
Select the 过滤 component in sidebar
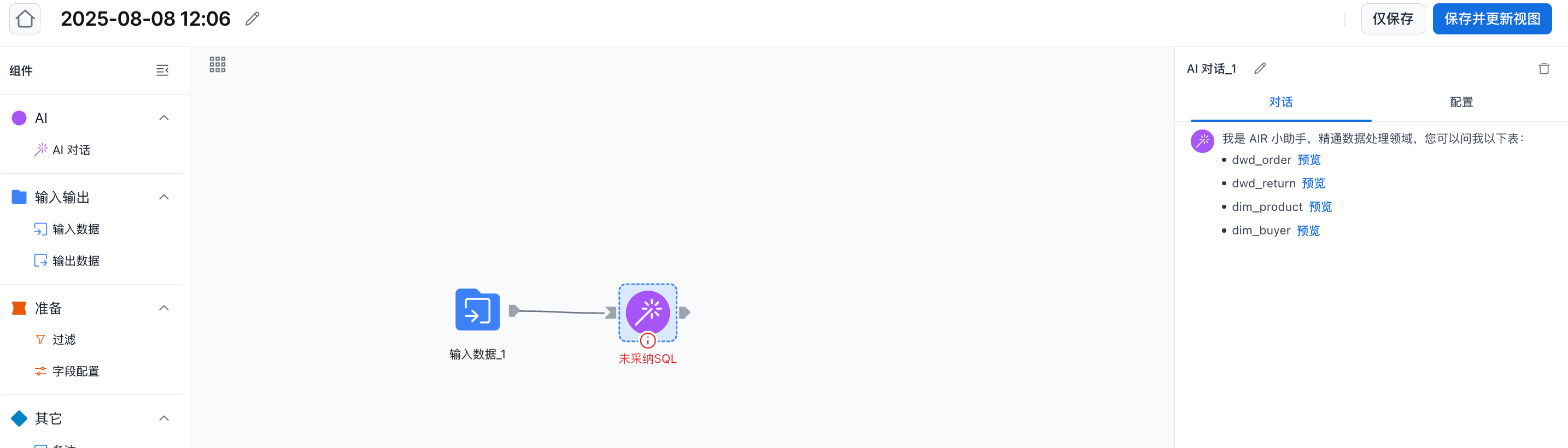63,339
